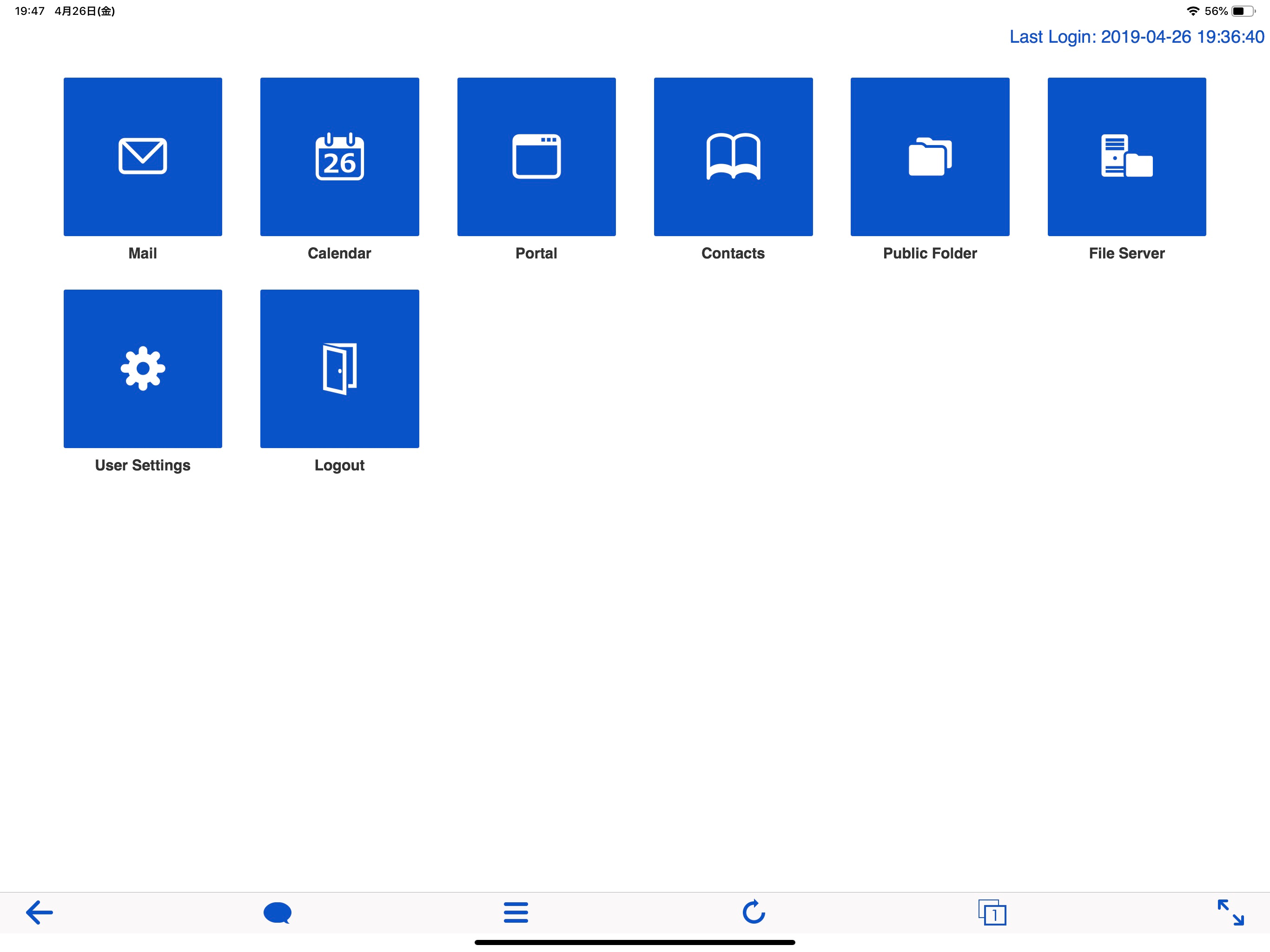Viewport: 1270px width, 952px height.
Task: Click the Contacts label text
Action: tap(733, 253)
